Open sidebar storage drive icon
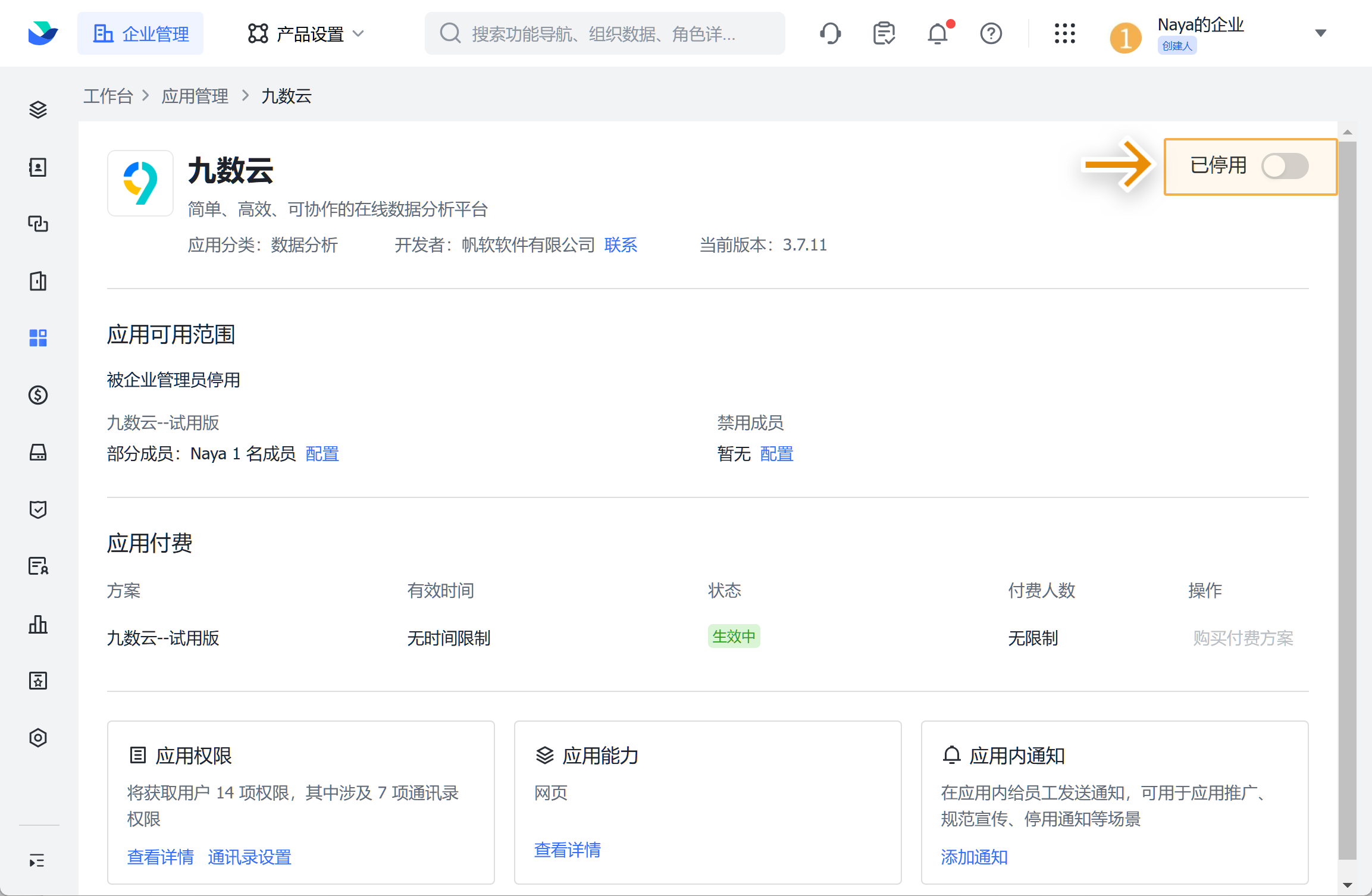Image resolution: width=1372 pixels, height=896 pixels. (x=38, y=452)
